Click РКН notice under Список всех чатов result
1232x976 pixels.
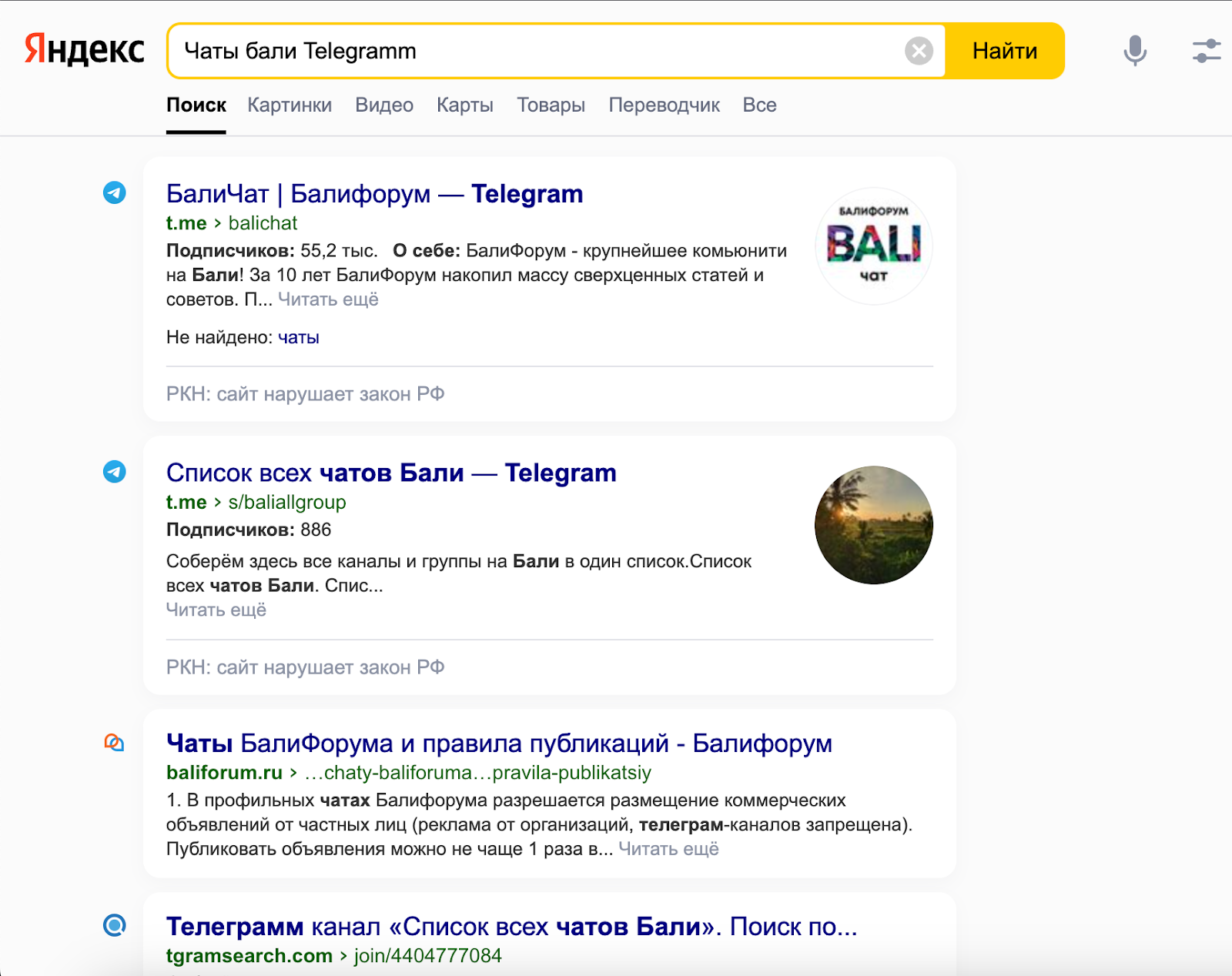(x=306, y=667)
